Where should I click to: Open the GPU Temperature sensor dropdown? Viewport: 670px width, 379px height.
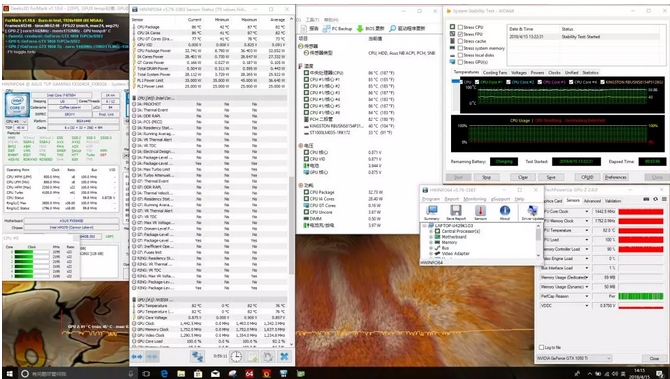(587, 230)
